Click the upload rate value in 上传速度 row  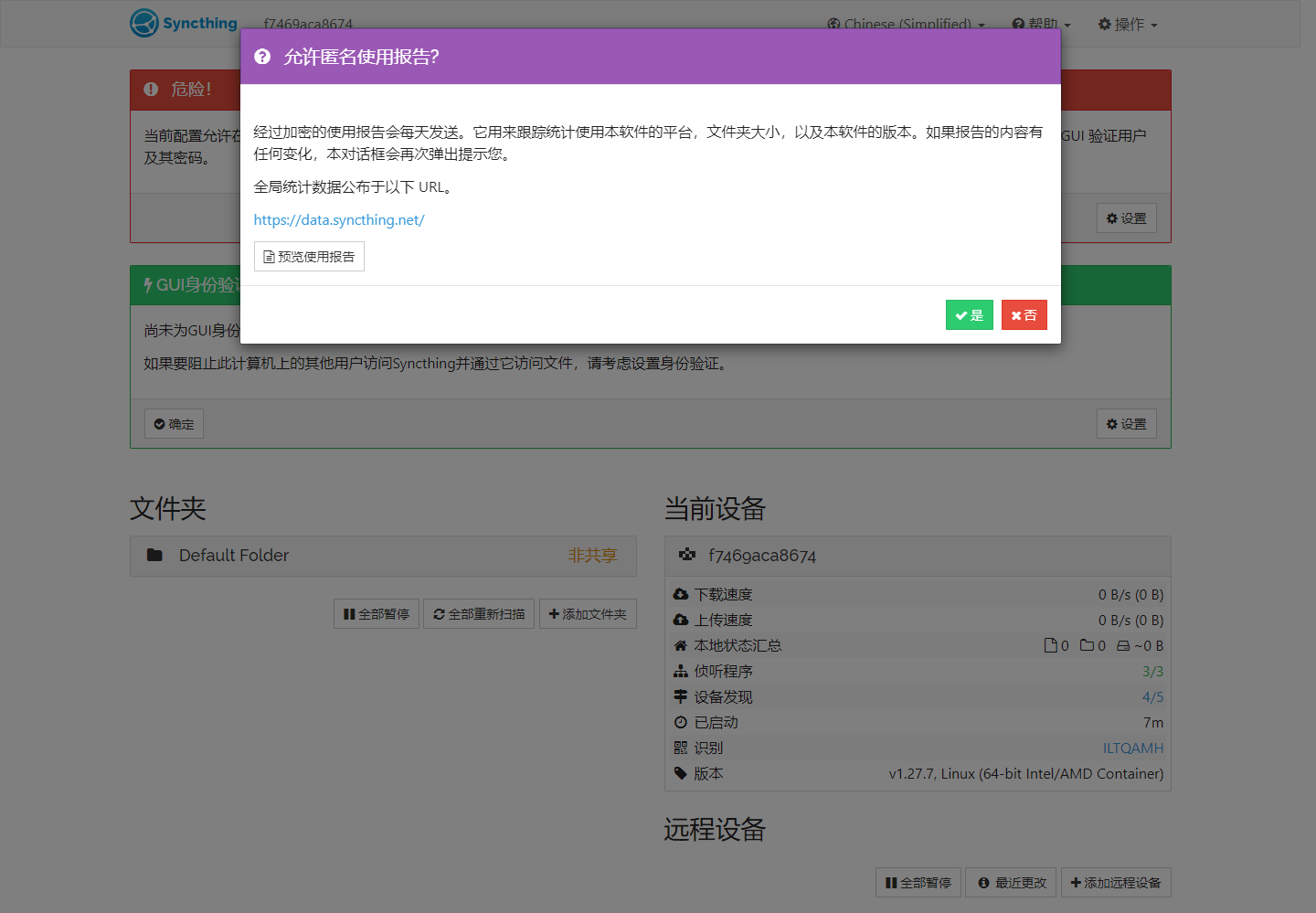(1130, 620)
